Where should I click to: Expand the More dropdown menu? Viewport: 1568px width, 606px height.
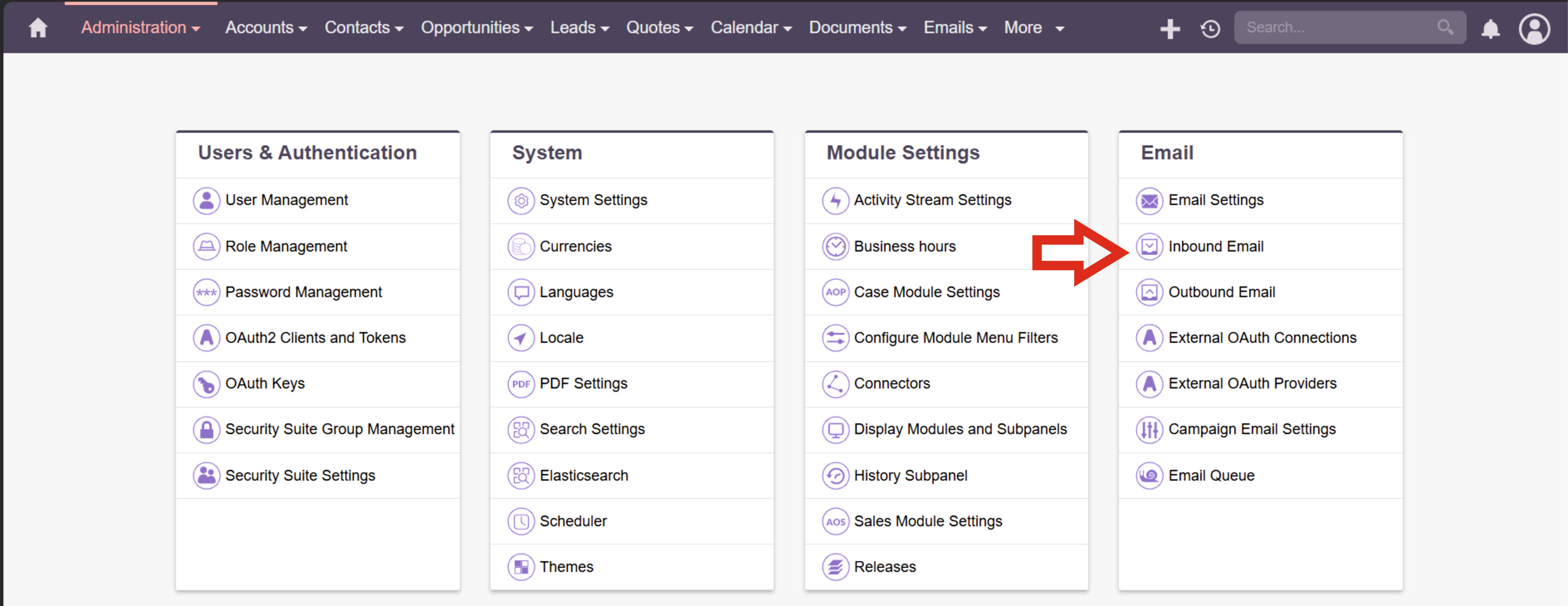(x=1033, y=28)
